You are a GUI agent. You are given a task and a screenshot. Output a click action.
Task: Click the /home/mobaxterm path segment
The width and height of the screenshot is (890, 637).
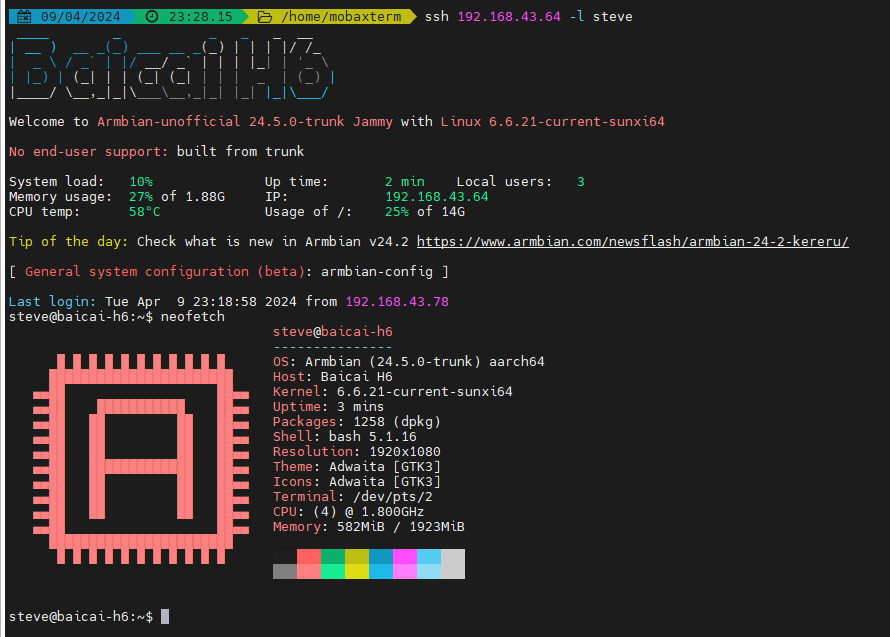[341, 17]
